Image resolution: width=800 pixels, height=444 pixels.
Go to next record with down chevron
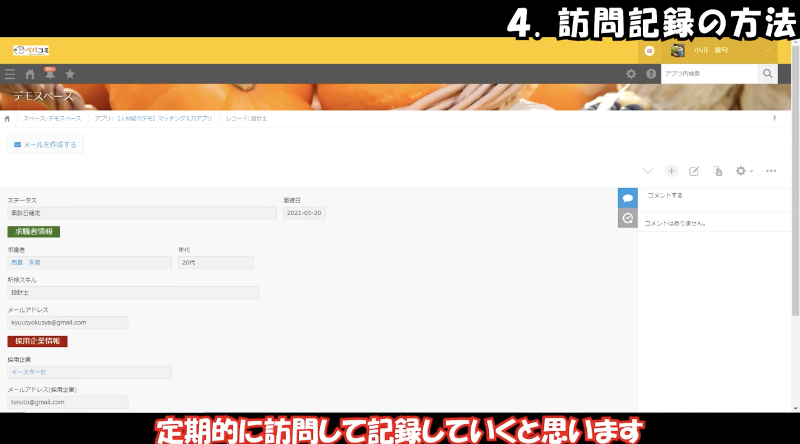click(x=648, y=171)
